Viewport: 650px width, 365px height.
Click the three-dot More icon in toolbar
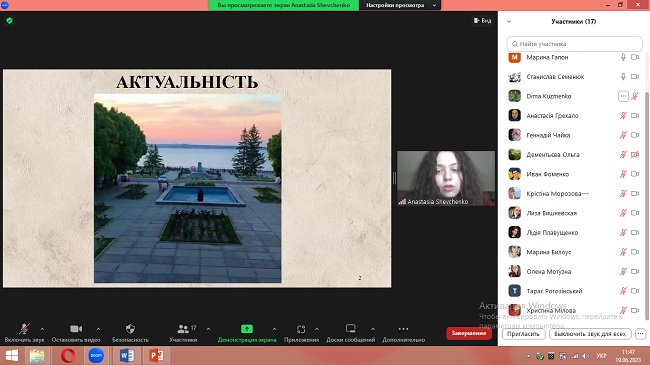tap(403, 329)
